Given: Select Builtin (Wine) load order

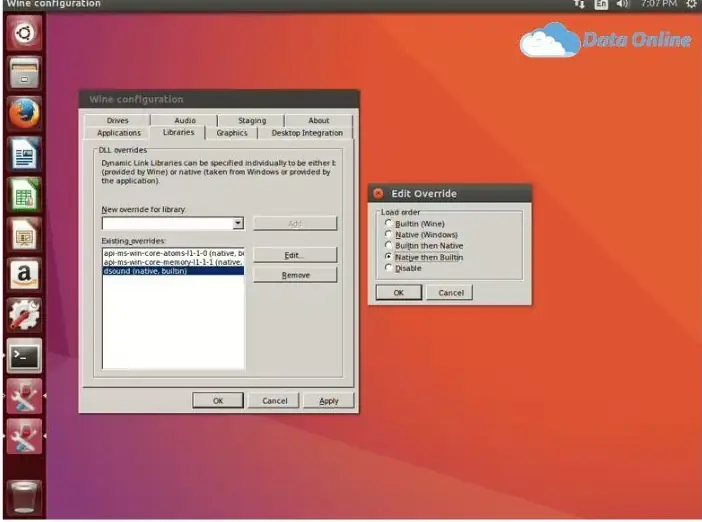Looking at the screenshot, I should pos(415,223).
